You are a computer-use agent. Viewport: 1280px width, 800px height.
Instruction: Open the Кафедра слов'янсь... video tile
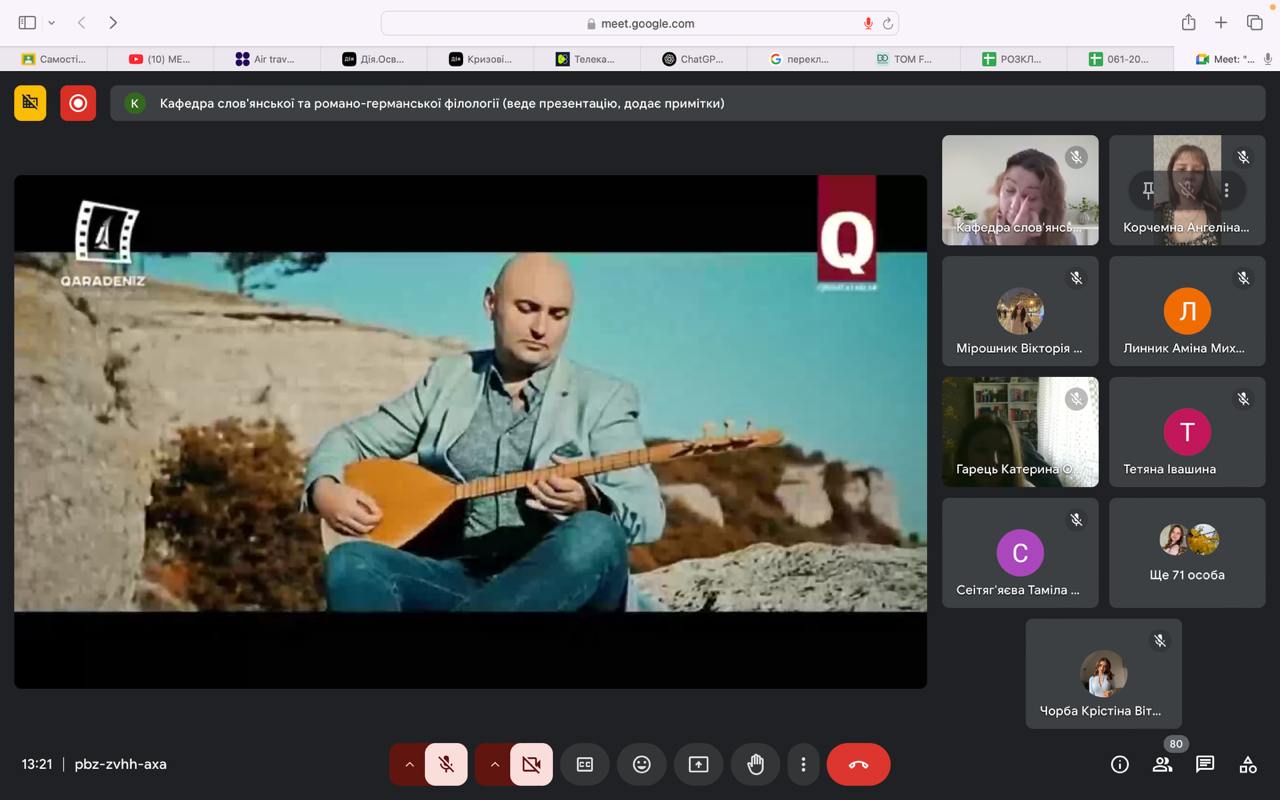pos(1020,190)
